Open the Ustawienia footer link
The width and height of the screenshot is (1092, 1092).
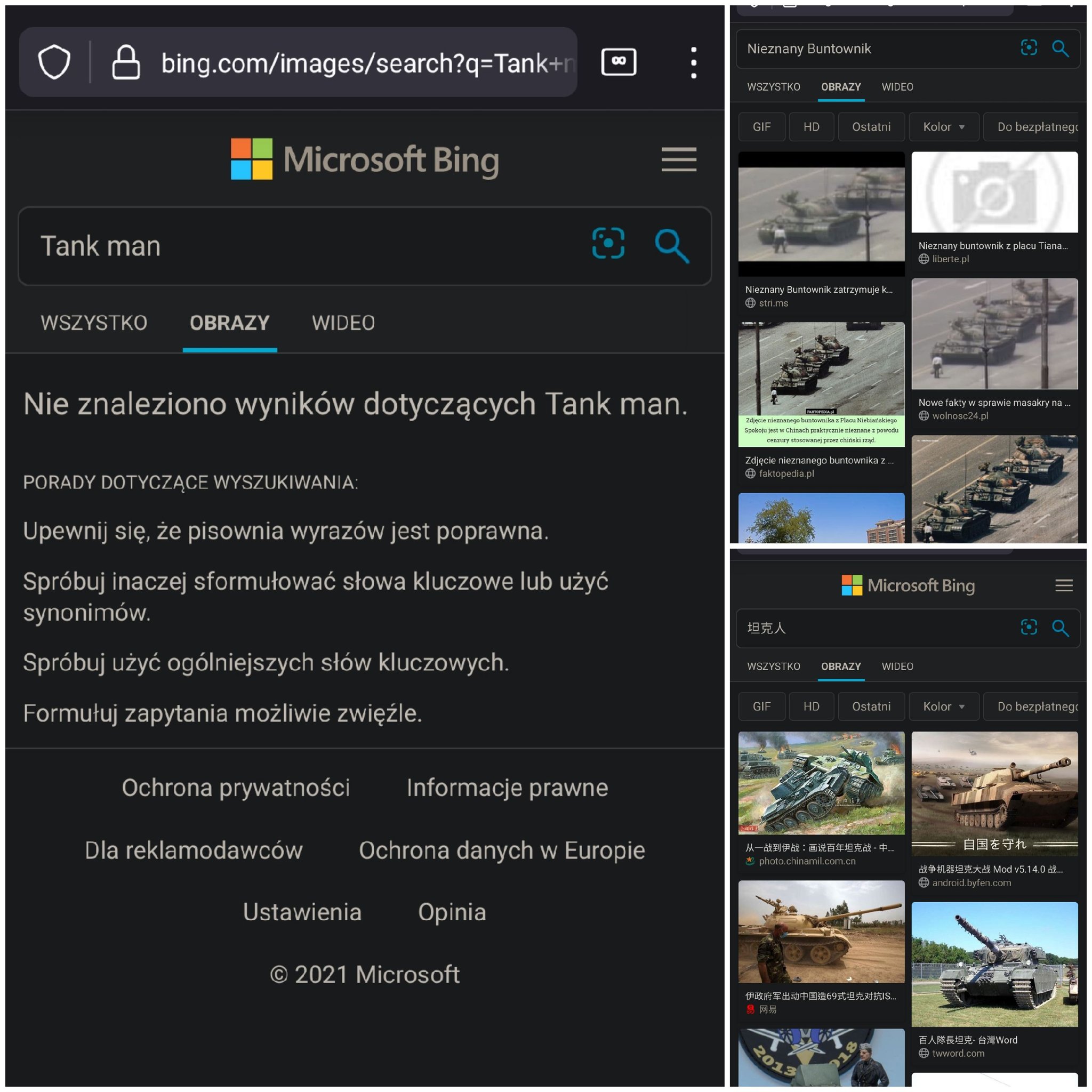(x=302, y=912)
